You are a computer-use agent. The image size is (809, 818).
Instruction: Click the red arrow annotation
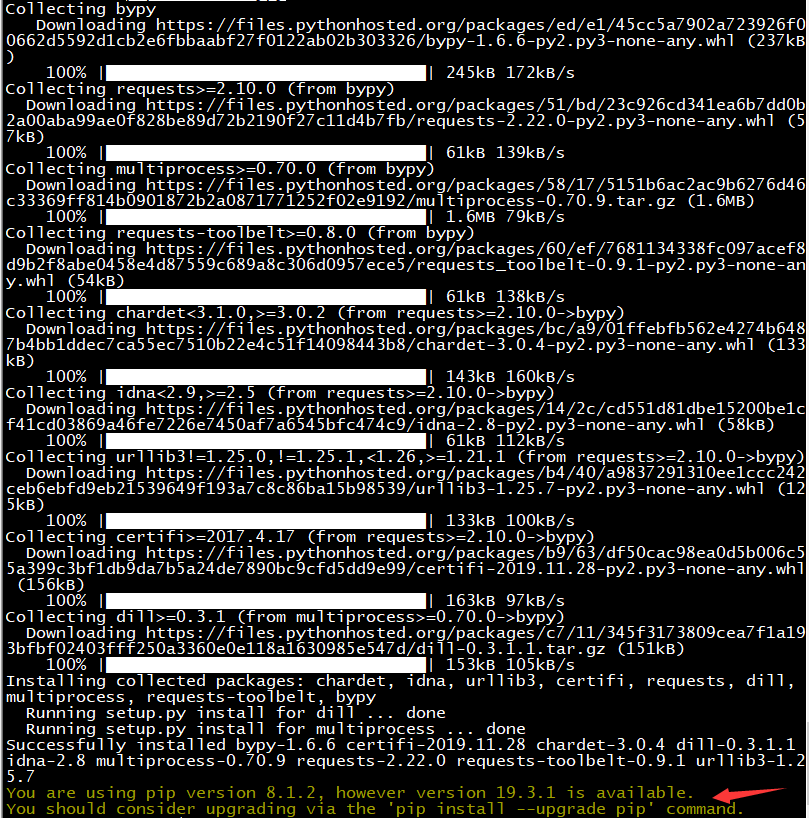749,795
